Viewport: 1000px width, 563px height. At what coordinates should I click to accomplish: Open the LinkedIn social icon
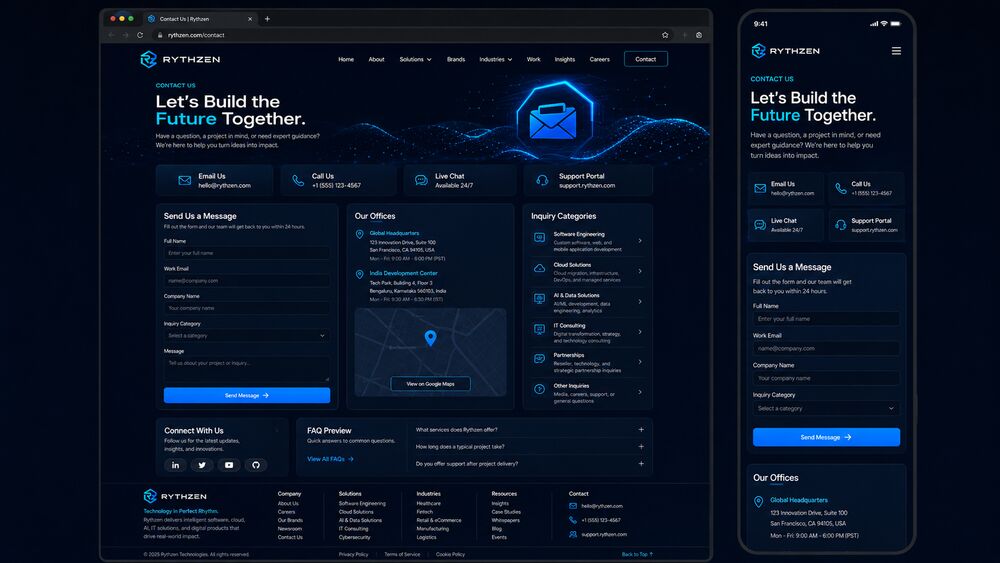point(175,465)
